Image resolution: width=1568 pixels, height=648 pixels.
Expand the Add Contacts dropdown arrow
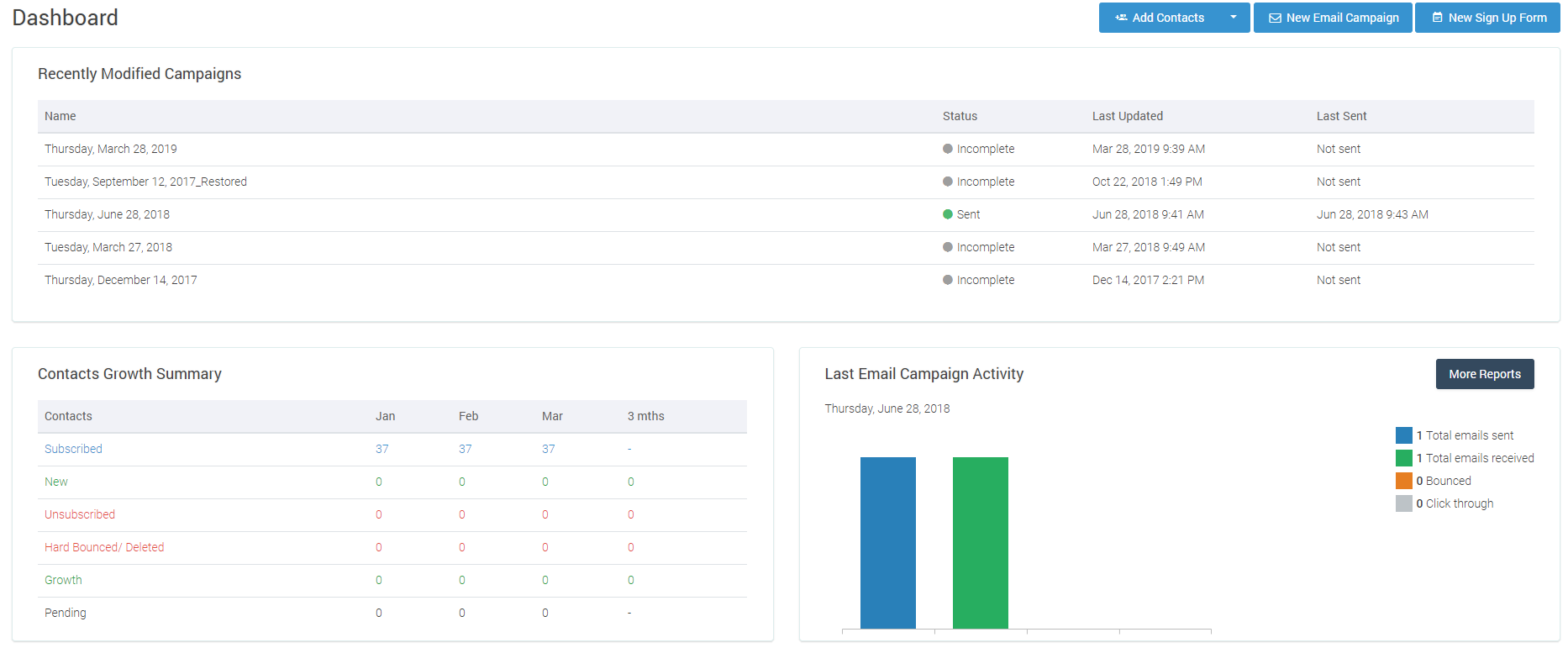point(1234,18)
